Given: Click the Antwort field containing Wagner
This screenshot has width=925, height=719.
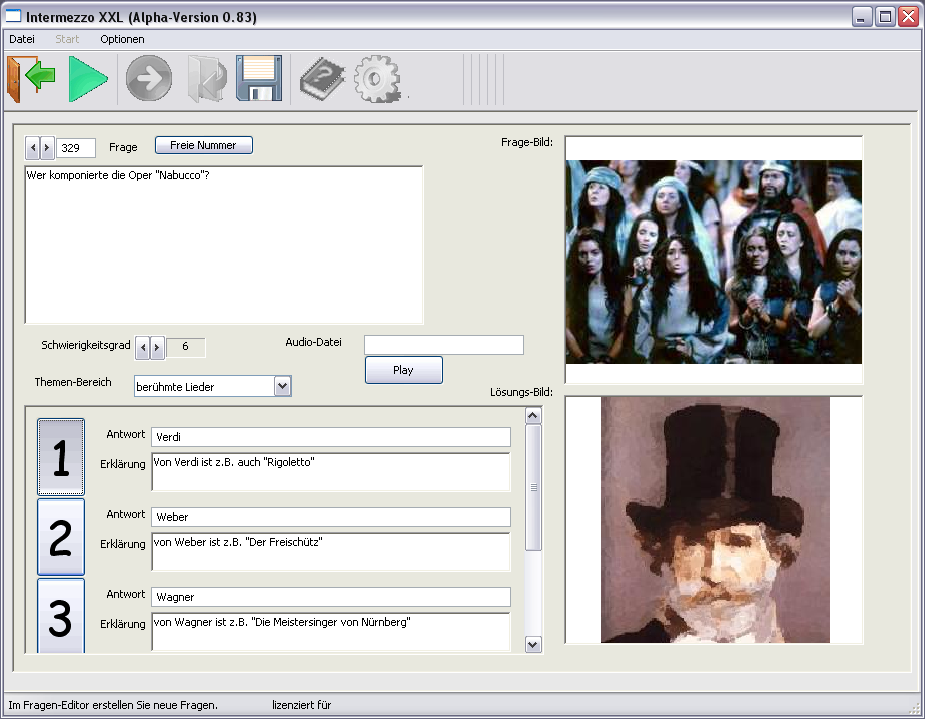Looking at the screenshot, I should [331, 597].
